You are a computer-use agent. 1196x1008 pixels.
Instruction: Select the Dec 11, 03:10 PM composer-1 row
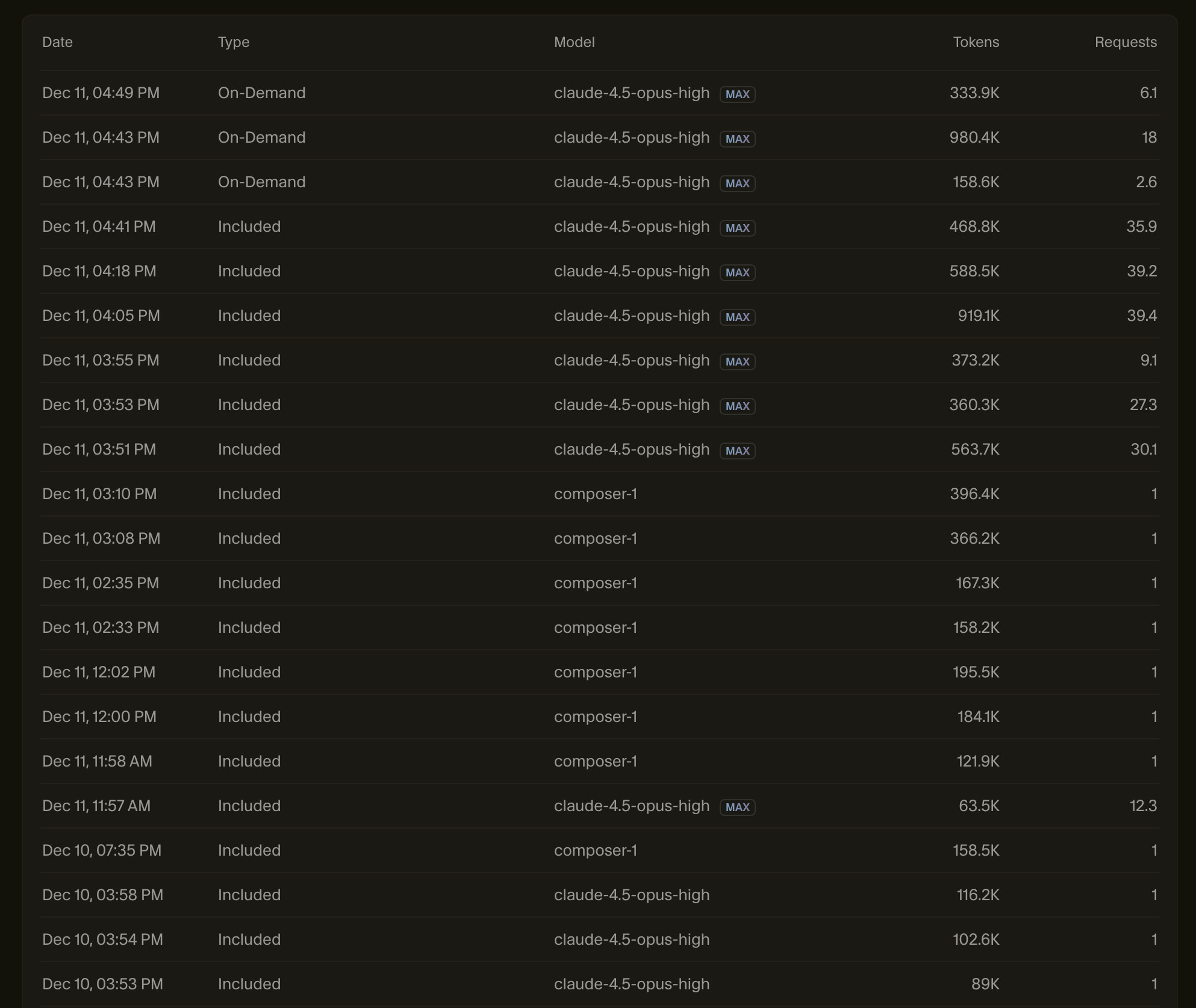595,494
